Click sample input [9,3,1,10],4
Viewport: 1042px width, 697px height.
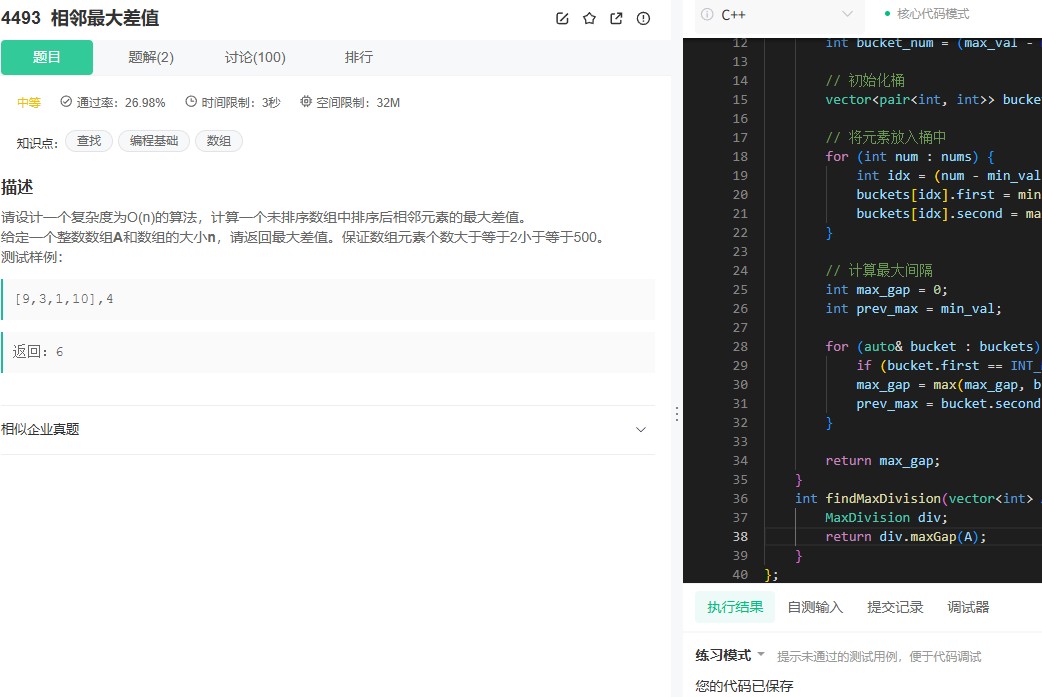click(64, 299)
